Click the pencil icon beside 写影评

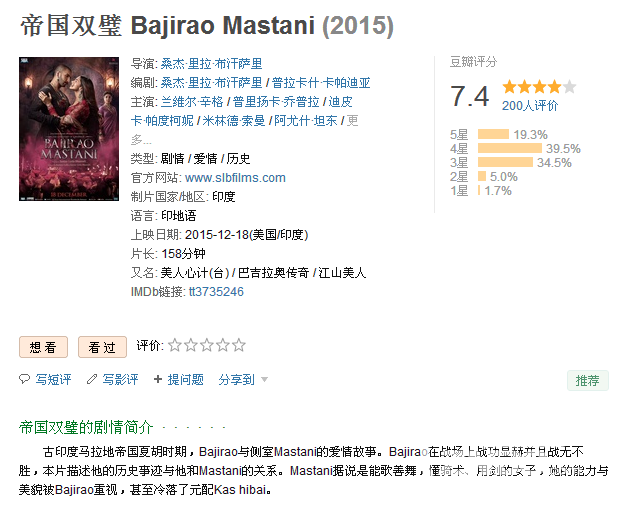pos(92,379)
